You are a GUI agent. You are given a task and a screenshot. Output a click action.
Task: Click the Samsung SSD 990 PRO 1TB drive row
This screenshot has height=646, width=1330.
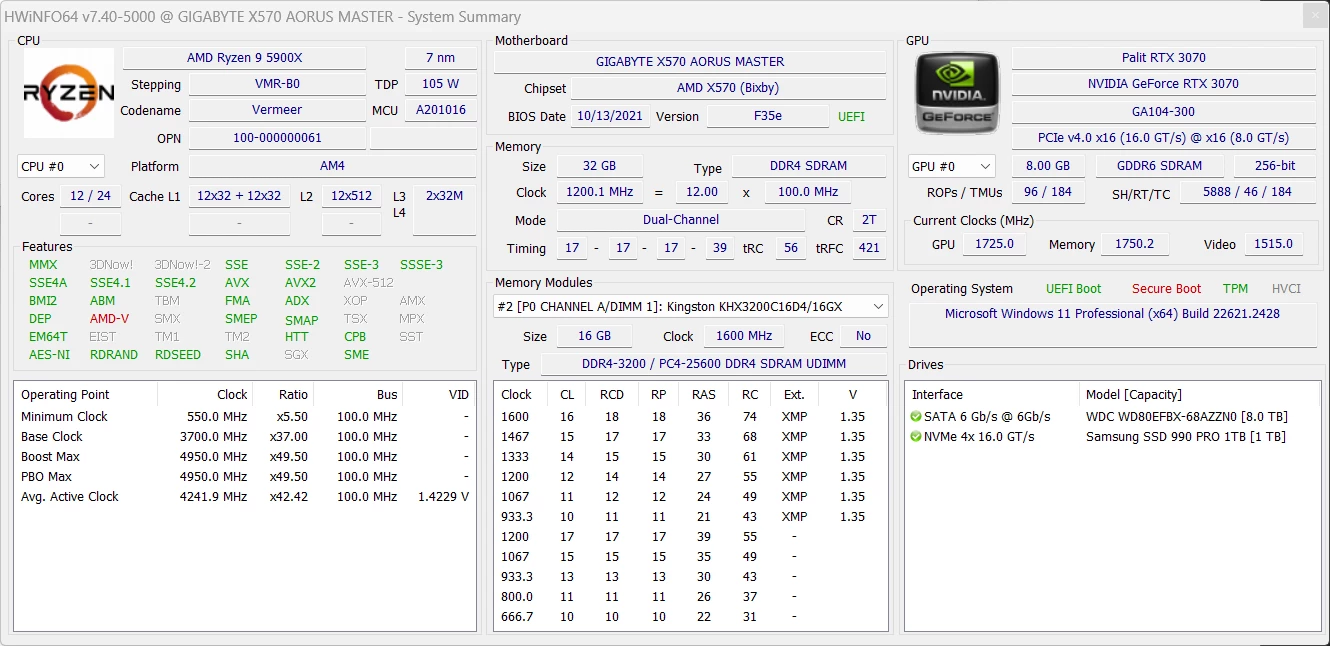tap(1111, 437)
